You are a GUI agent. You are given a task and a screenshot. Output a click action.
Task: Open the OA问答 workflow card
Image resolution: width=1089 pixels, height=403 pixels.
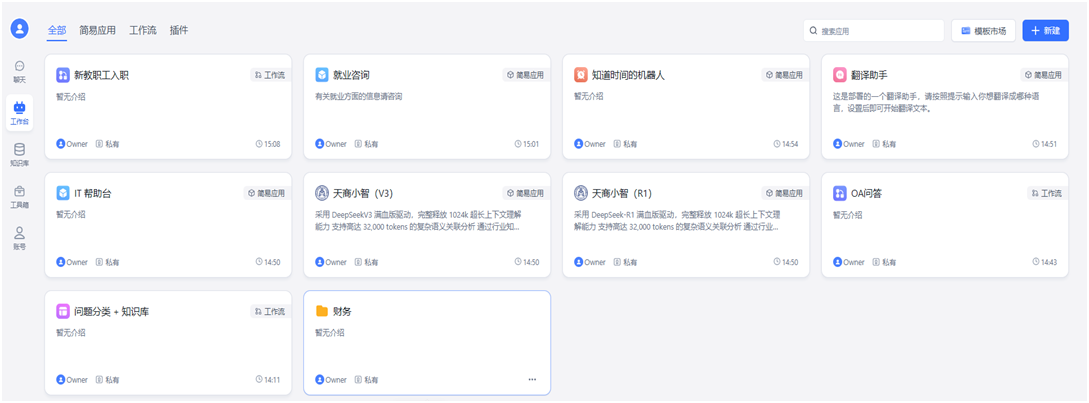[x=944, y=225]
